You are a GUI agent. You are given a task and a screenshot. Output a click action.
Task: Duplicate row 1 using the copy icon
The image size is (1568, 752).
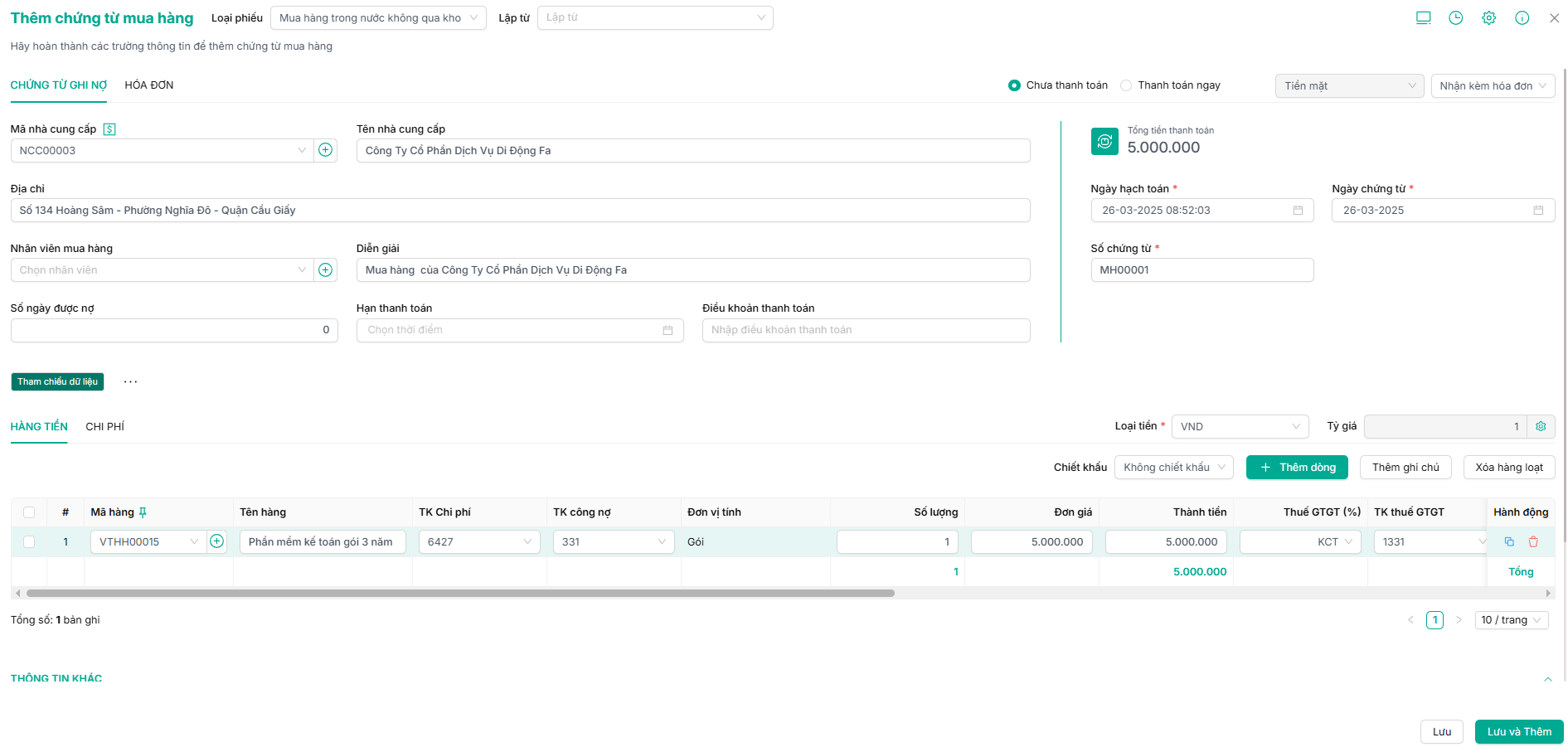[1509, 541]
